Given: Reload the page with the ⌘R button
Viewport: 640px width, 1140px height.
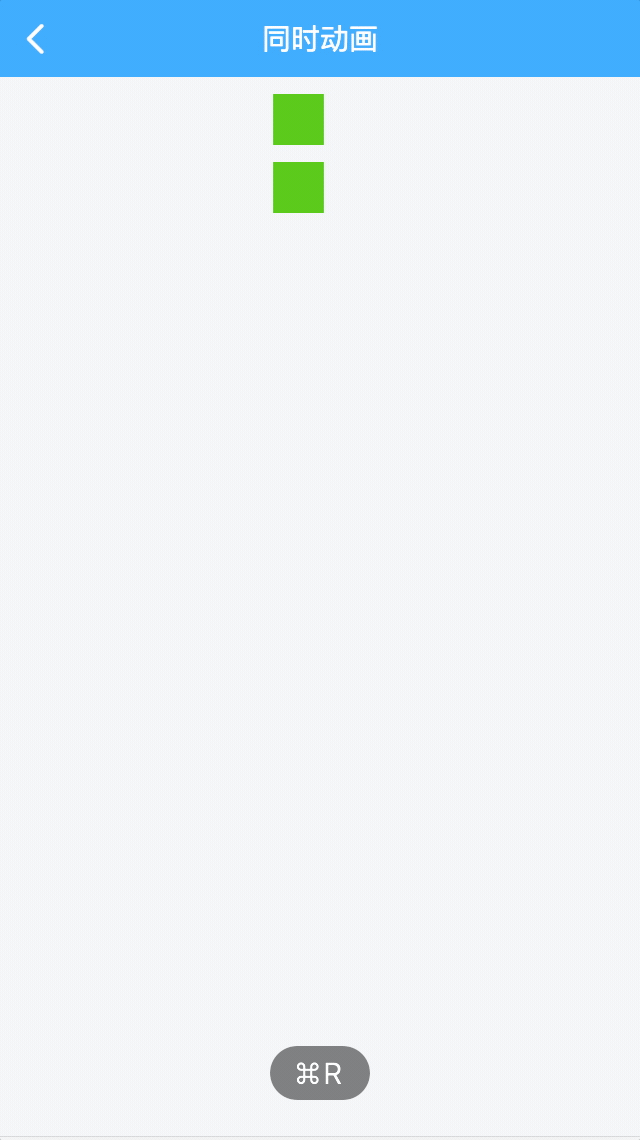Looking at the screenshot, I should [320, 1073].
